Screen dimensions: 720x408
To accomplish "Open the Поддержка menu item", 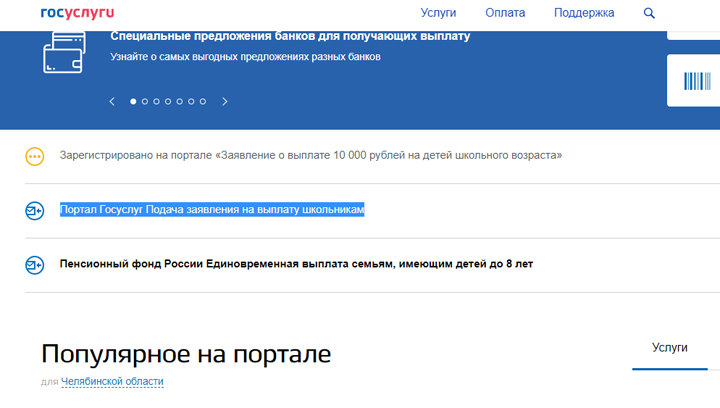I will 584,13.
